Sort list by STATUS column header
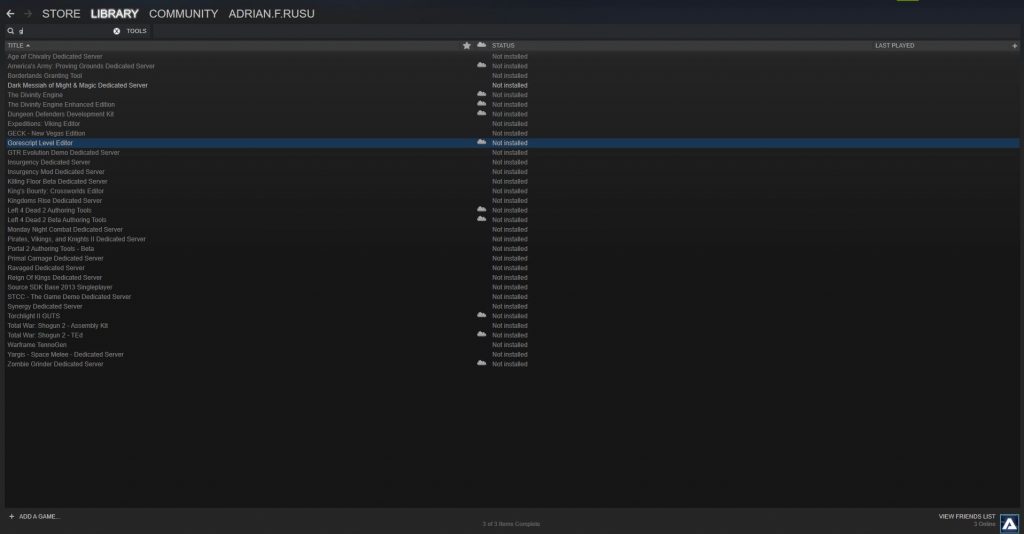The width and height of the screenshot is (1024, 534). point(503,46)
